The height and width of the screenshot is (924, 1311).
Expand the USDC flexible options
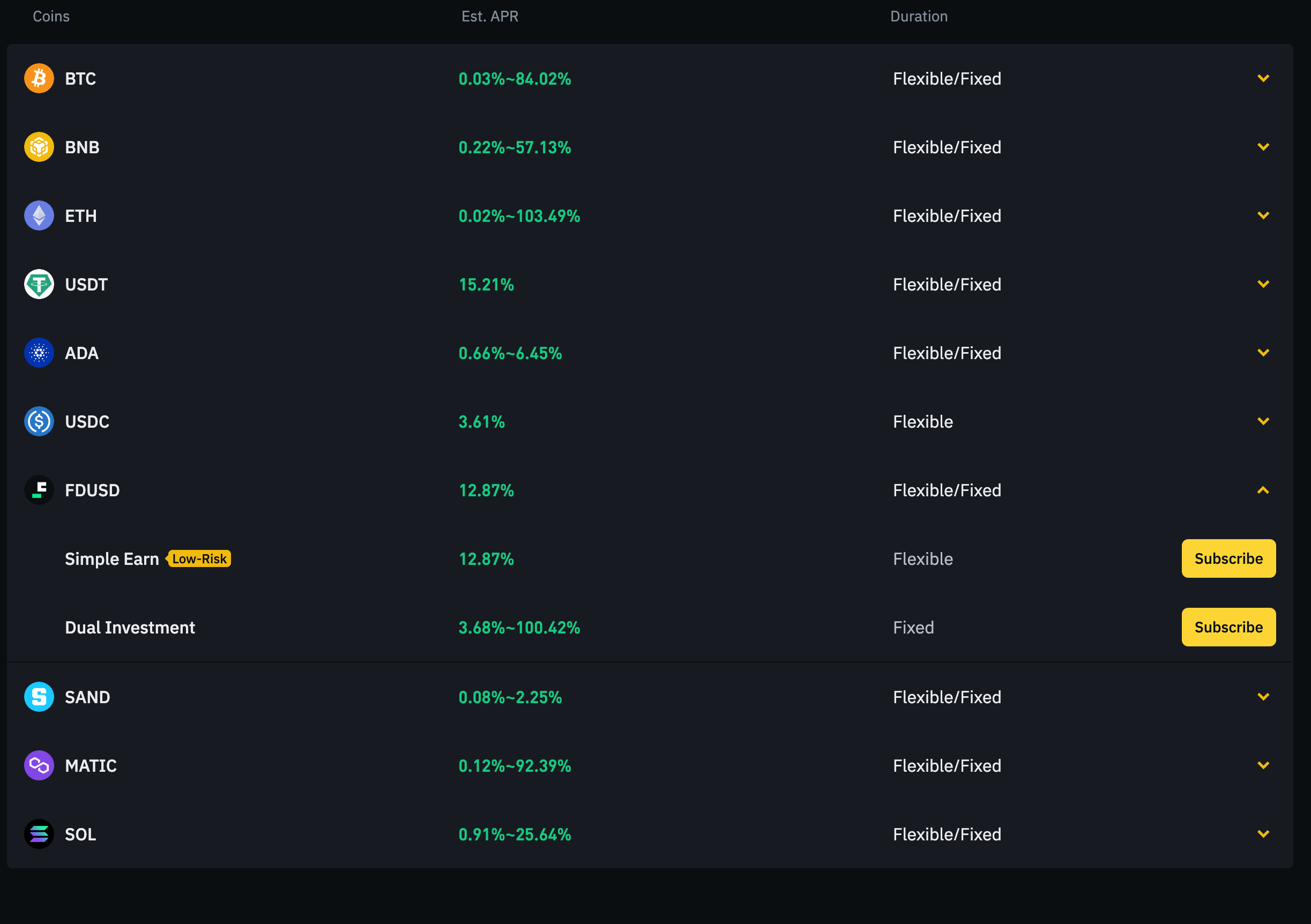pyautogui.click(x=1263, y=421)
